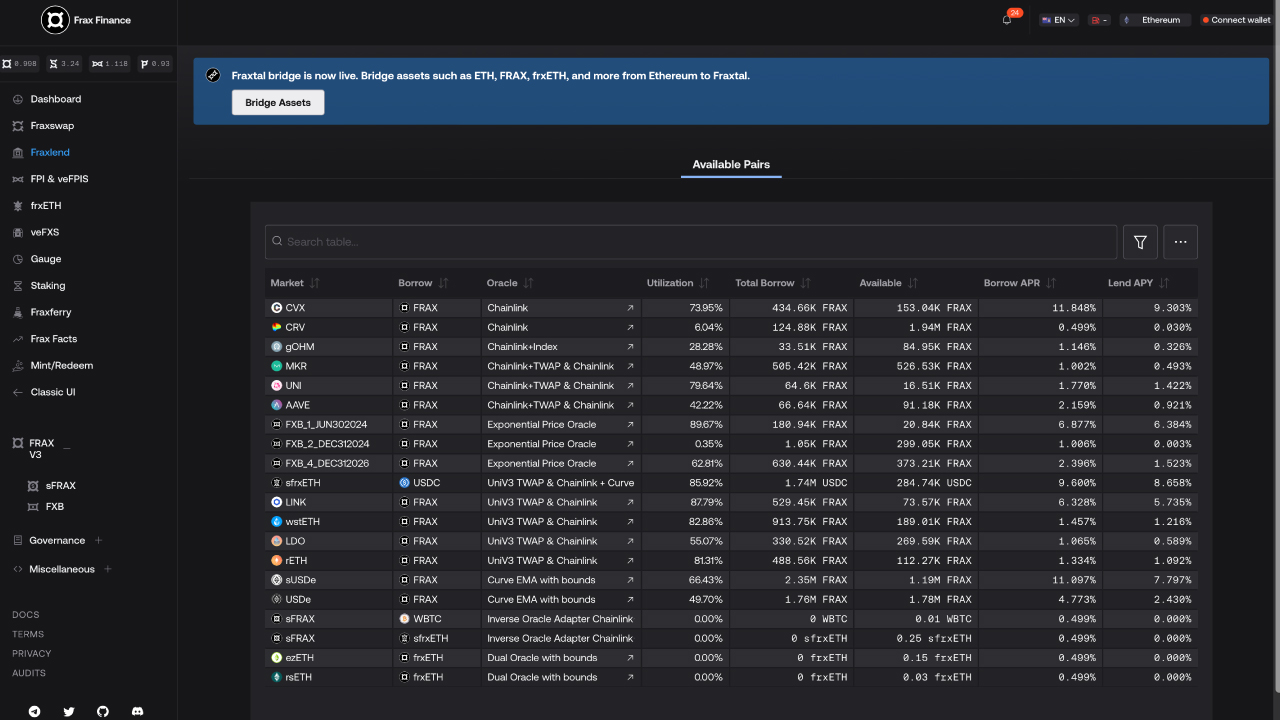Select Fraxlend in the sidebar
This screenshot has height=720, width=1280.
coord(50,153)
